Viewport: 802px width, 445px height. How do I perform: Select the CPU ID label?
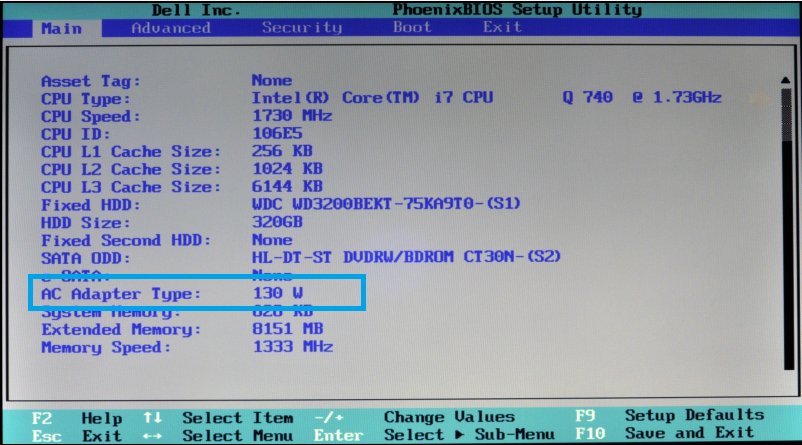(75, 134)
